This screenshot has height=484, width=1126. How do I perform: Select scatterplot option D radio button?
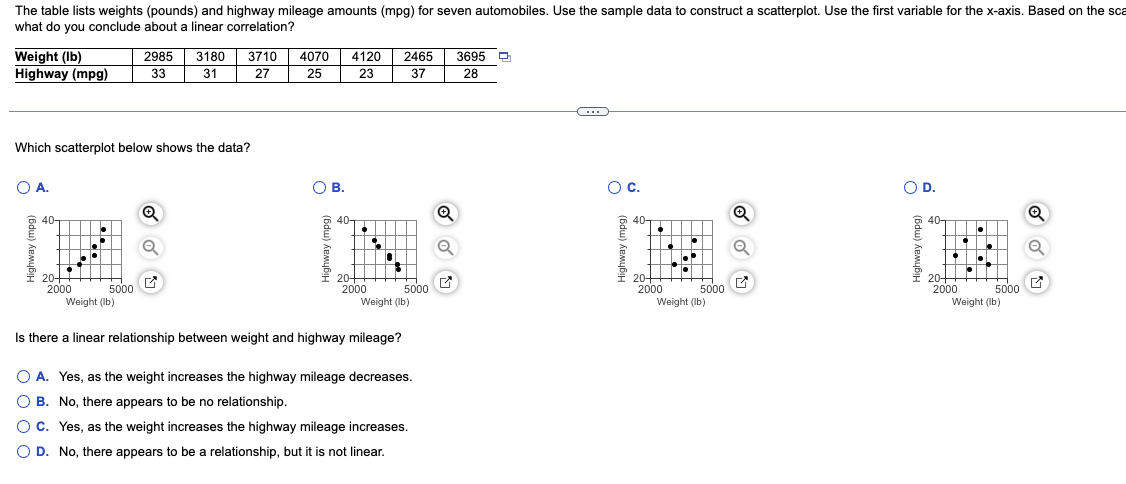coord(911,186)
